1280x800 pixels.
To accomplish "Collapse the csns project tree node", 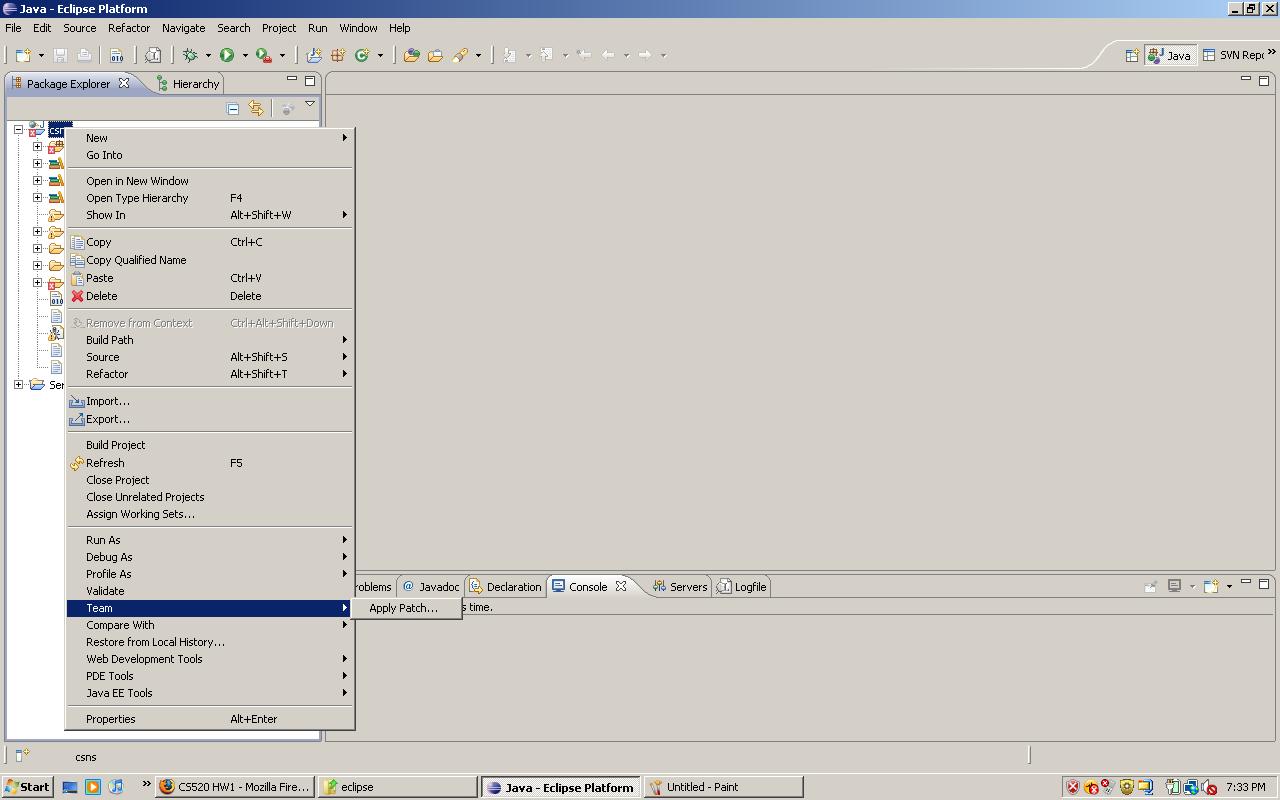I will pyautogui.click(x=18, y=130).
